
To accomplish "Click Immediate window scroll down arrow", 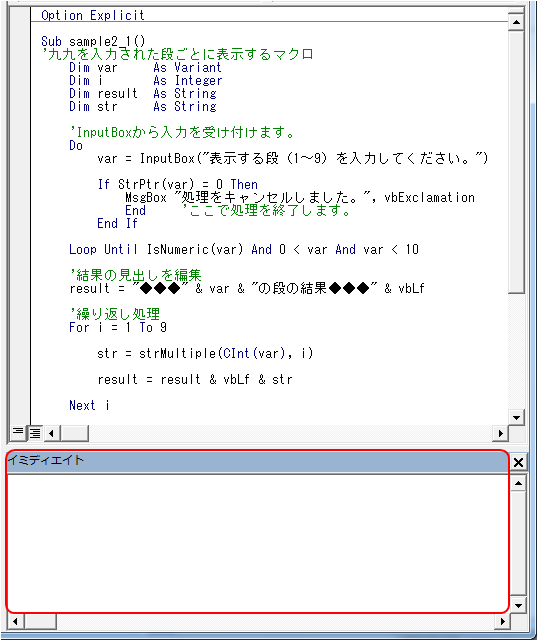I will point(518,605).
